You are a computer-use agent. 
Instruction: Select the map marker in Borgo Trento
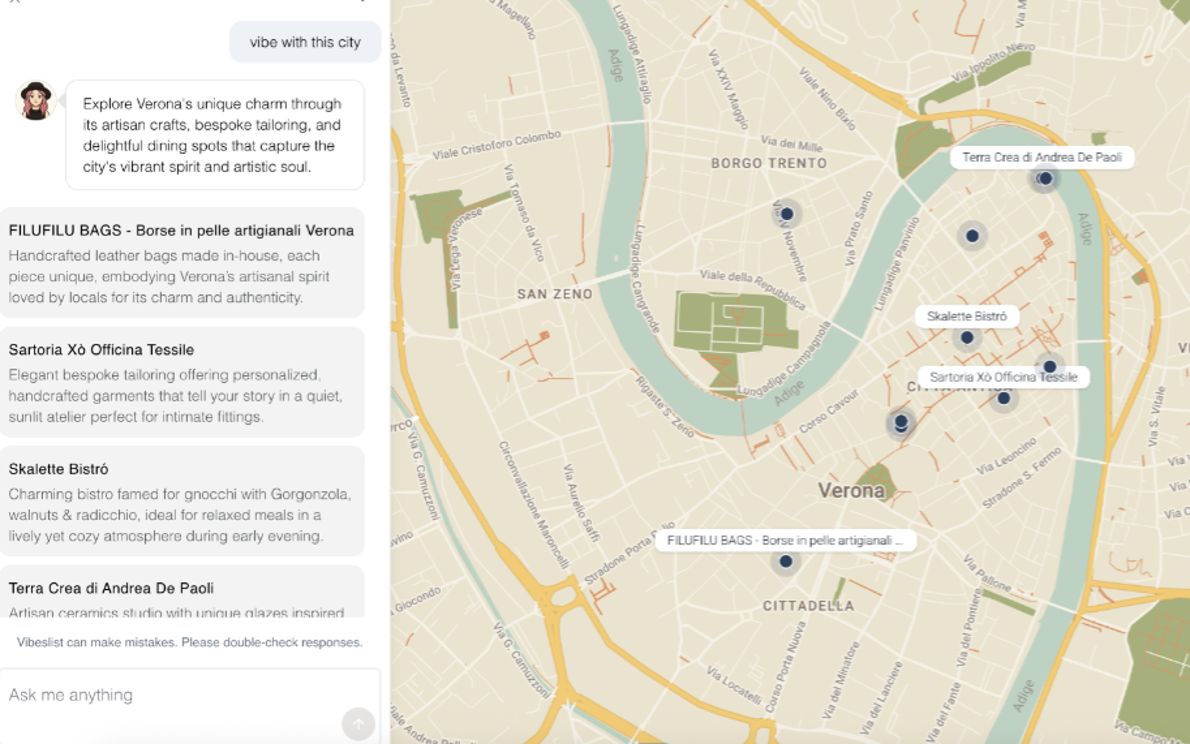coord(787,213)
